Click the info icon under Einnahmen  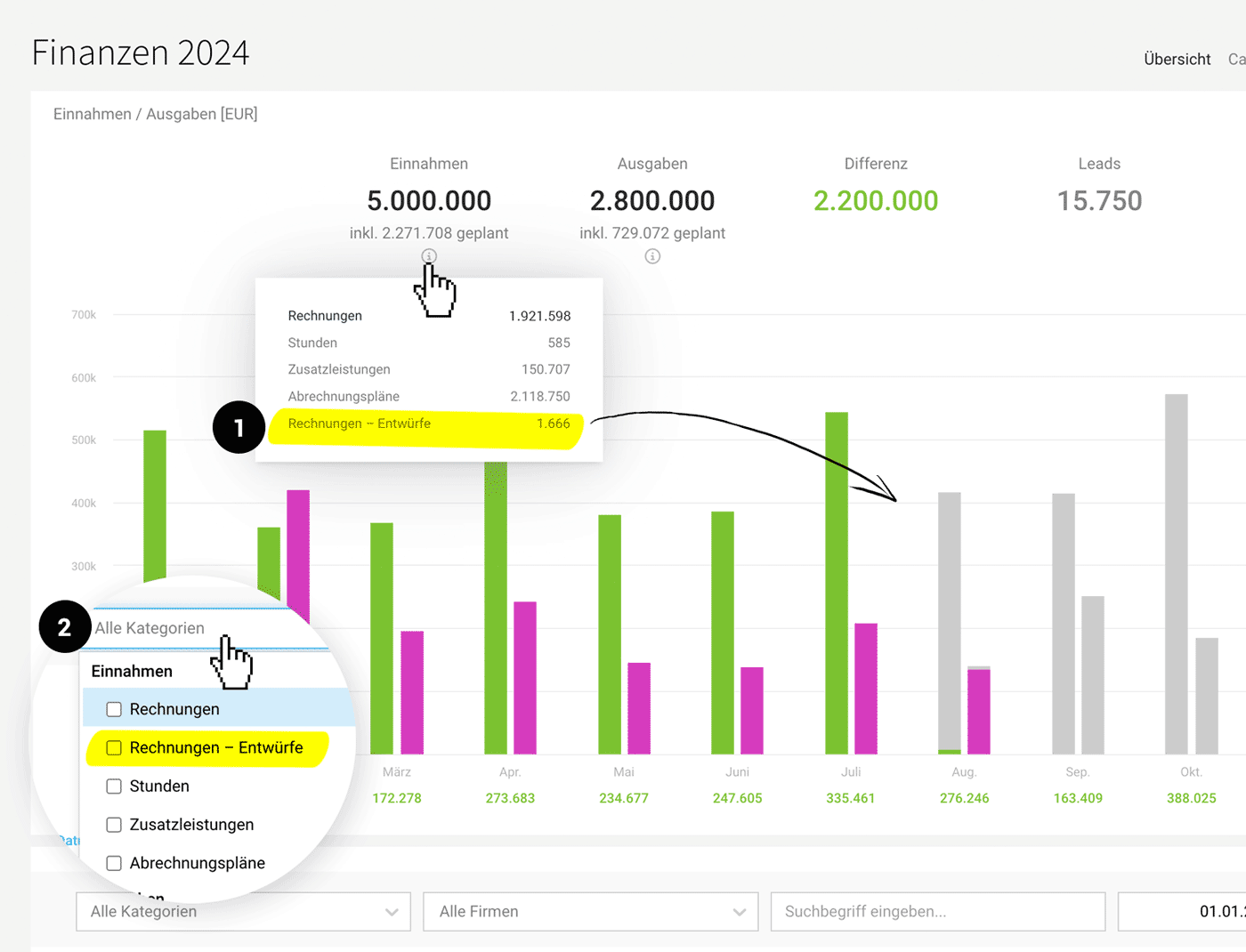[x=429, y=256]
